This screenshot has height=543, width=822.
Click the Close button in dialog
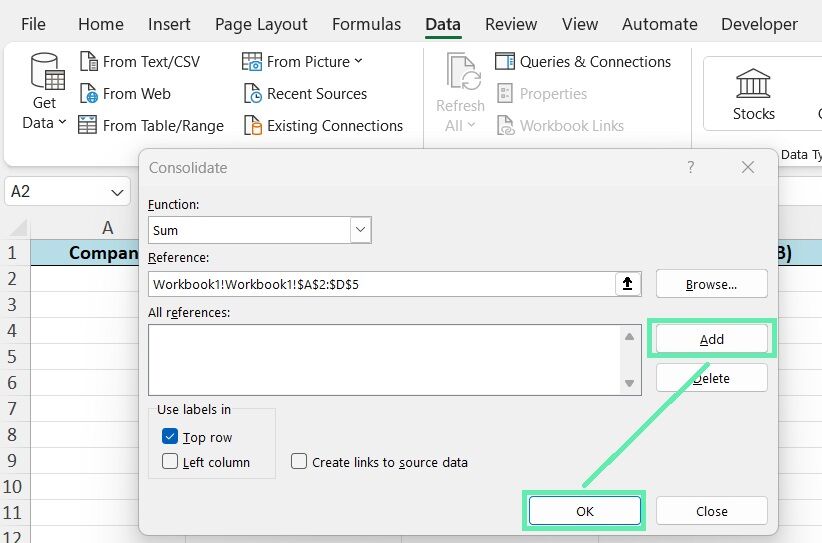(711, 511)
